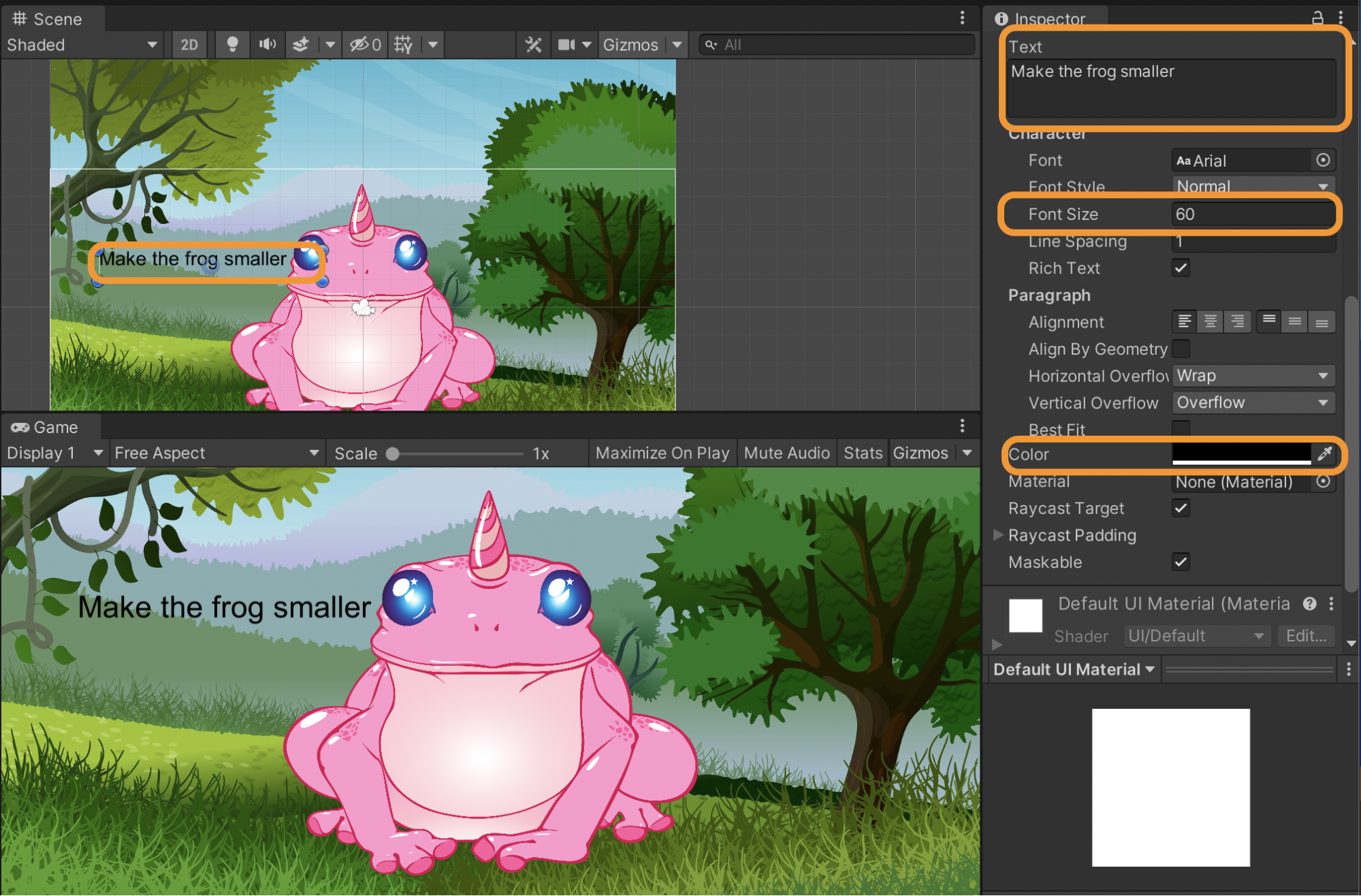1361x896 pixels.
Task: Open the Shaded draw mode dropdown
Action: point(82,45)
